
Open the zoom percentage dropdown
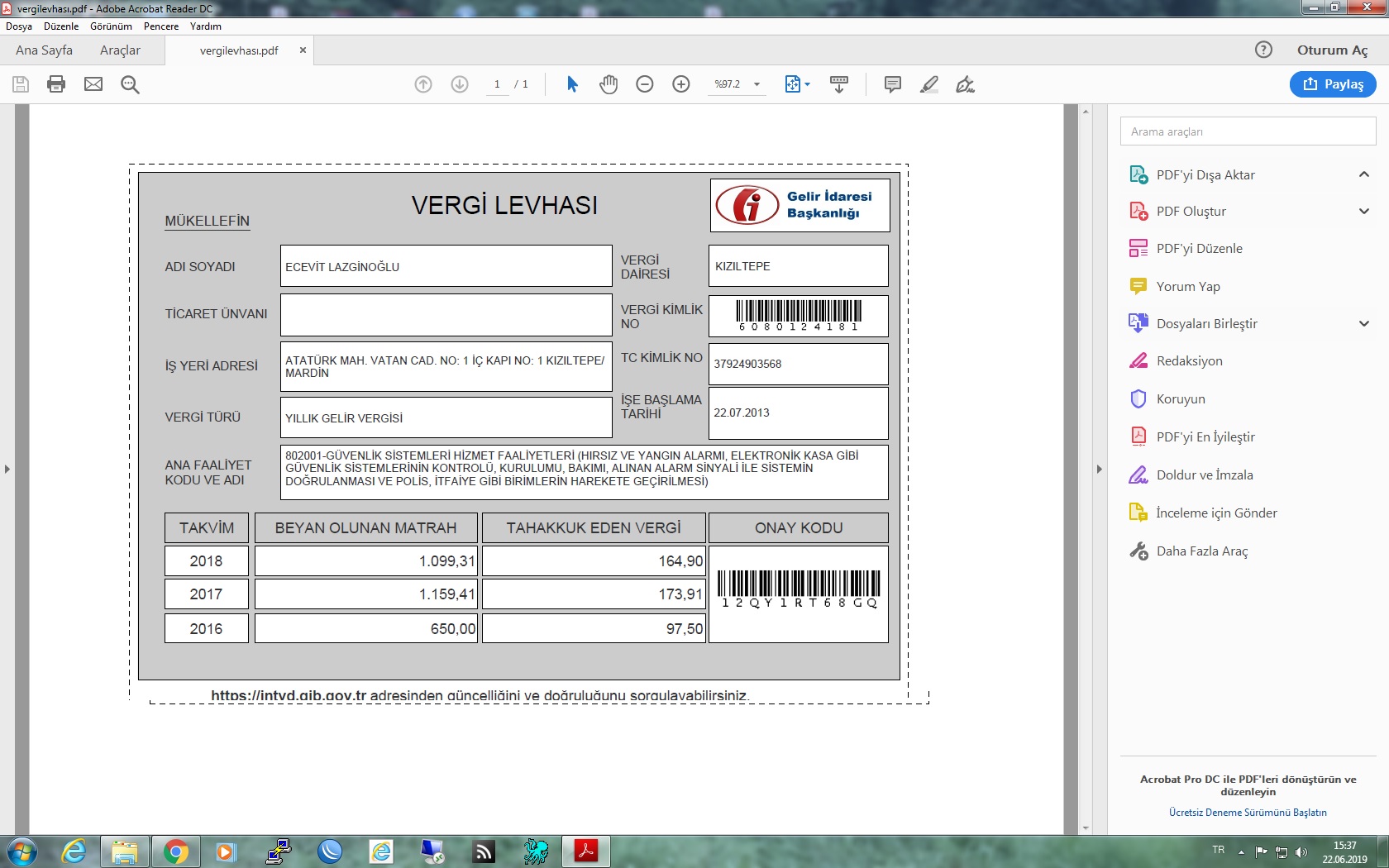(757, 84)
